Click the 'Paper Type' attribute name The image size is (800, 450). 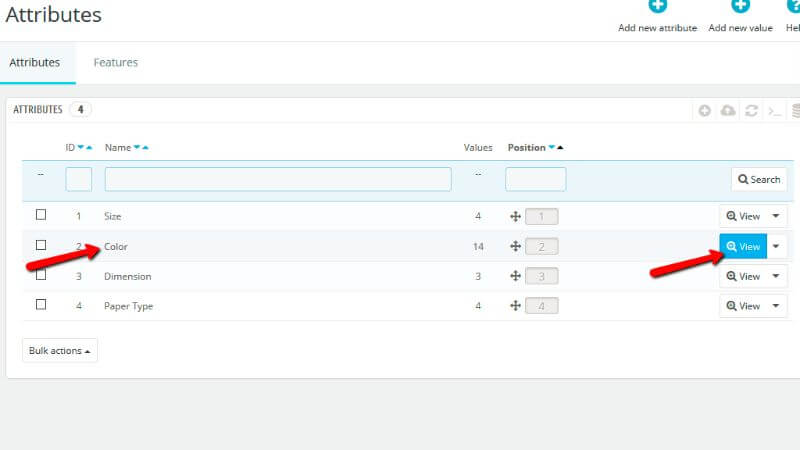(129, 306)
